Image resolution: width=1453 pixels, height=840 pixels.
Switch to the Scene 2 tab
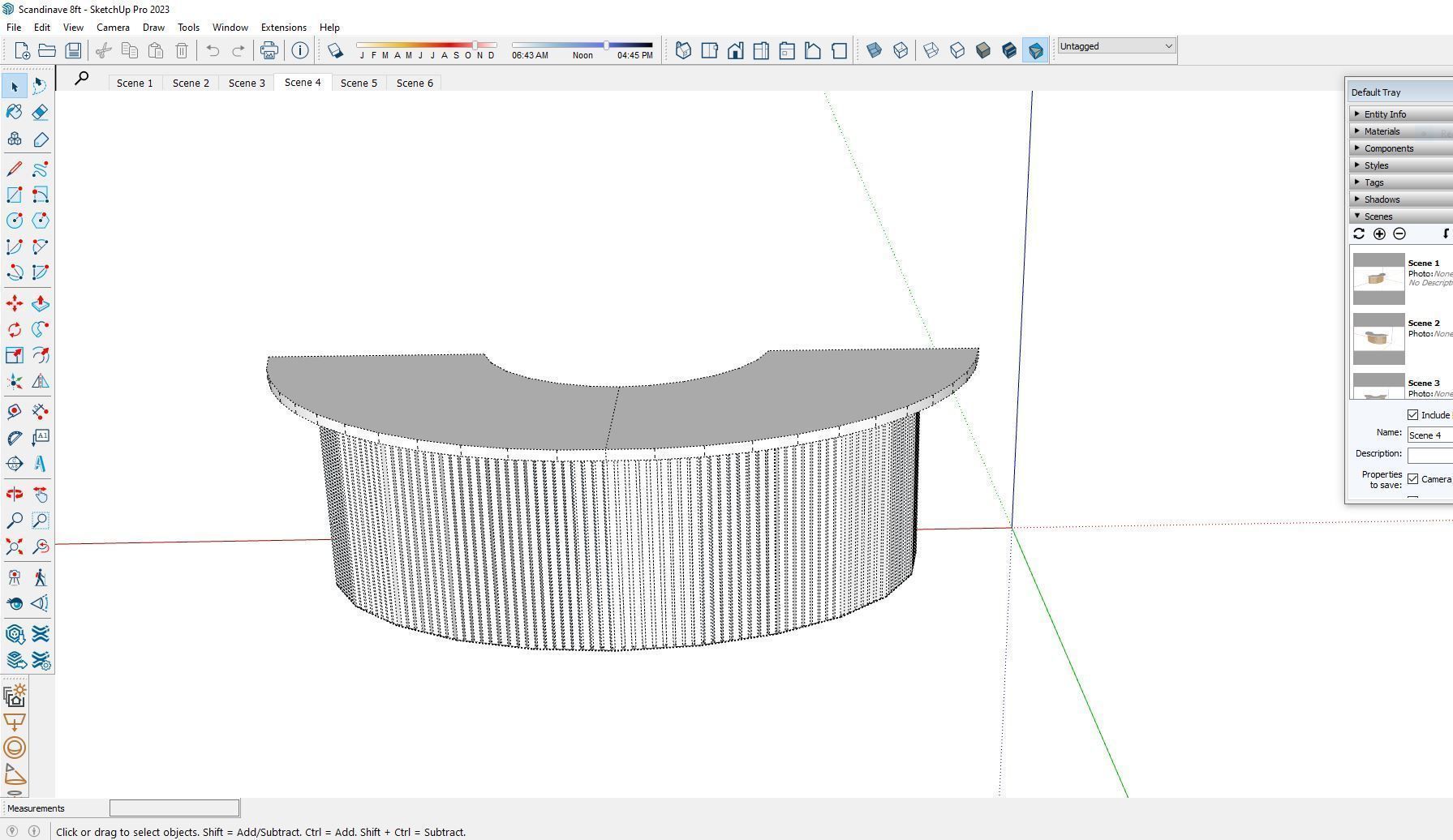(x=191, y=83)
